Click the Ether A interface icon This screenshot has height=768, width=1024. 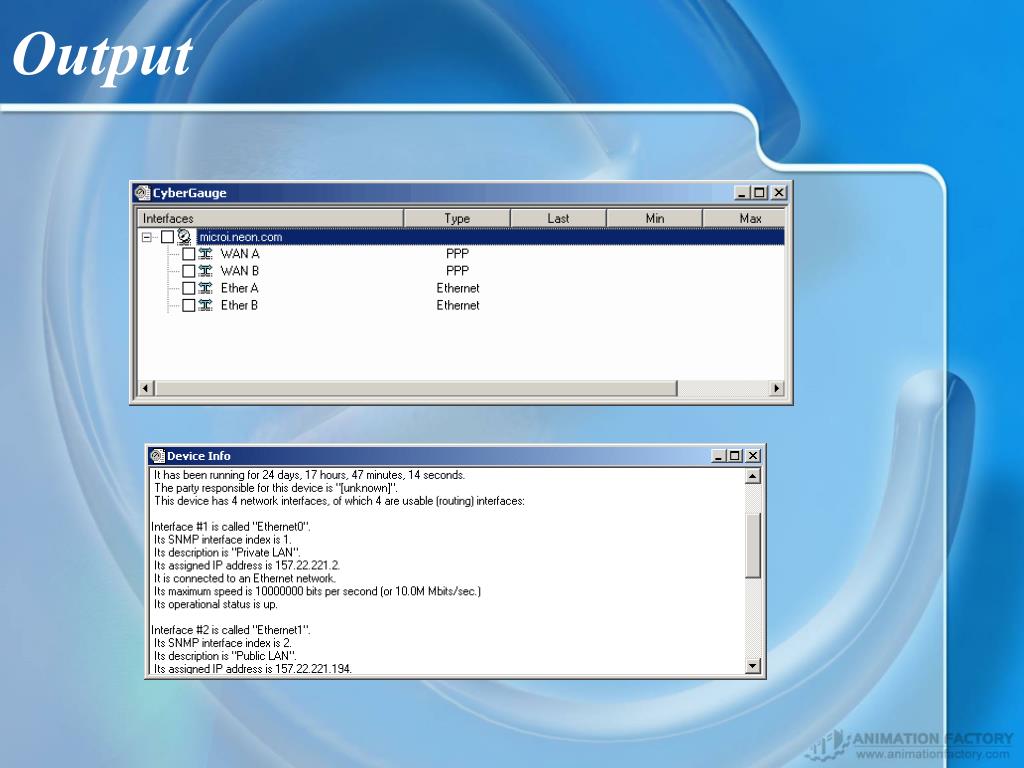tap(206, 288)
